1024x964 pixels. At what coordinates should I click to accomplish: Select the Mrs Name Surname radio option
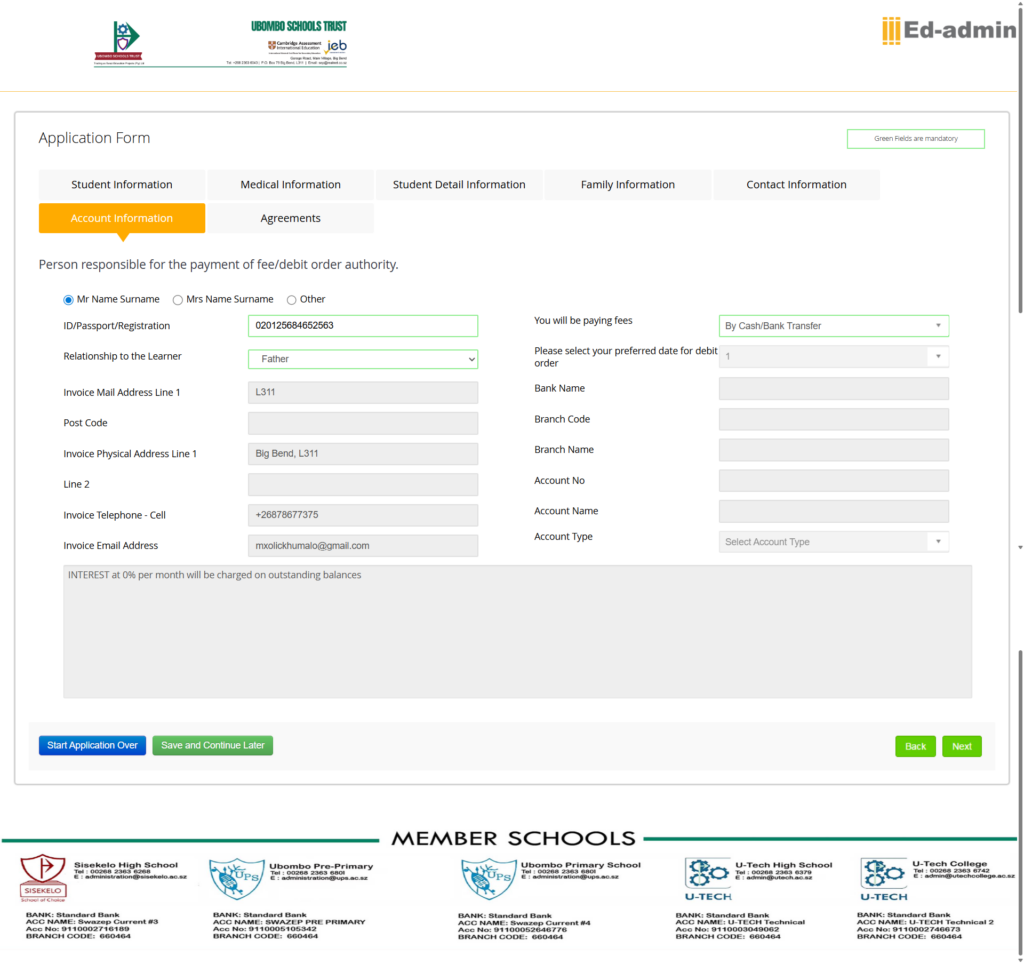click(x=178, y=300)
